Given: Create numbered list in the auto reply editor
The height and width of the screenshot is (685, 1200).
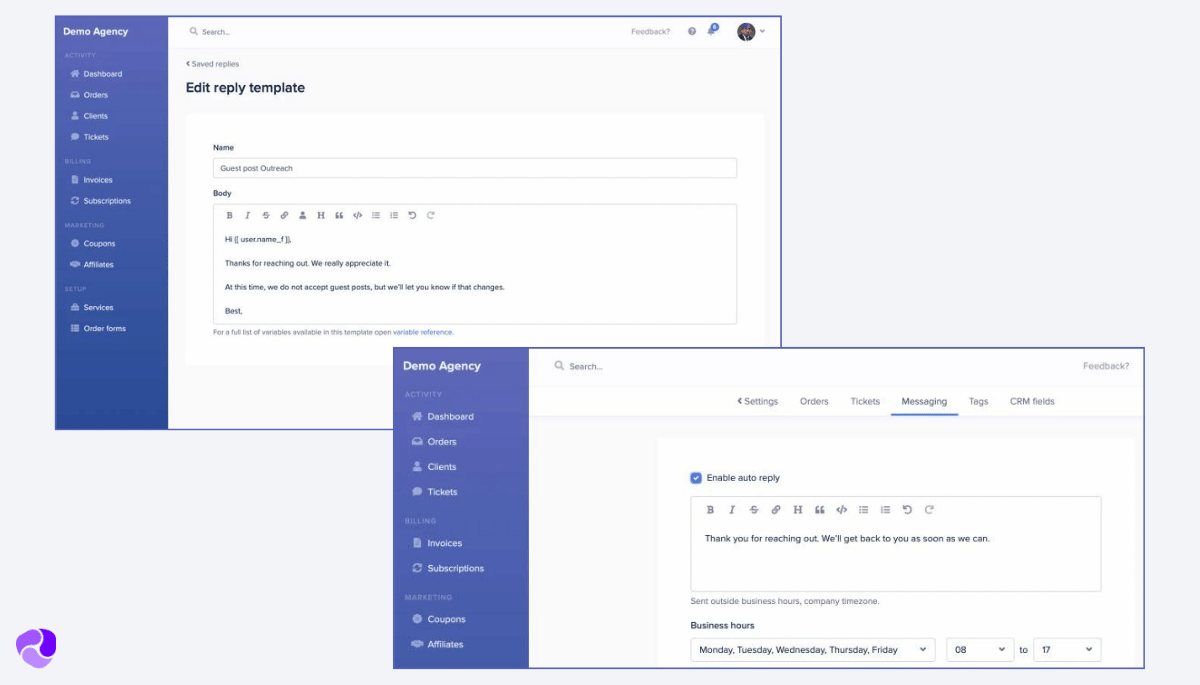Looking at the screenshot, I should pos(885,510).
